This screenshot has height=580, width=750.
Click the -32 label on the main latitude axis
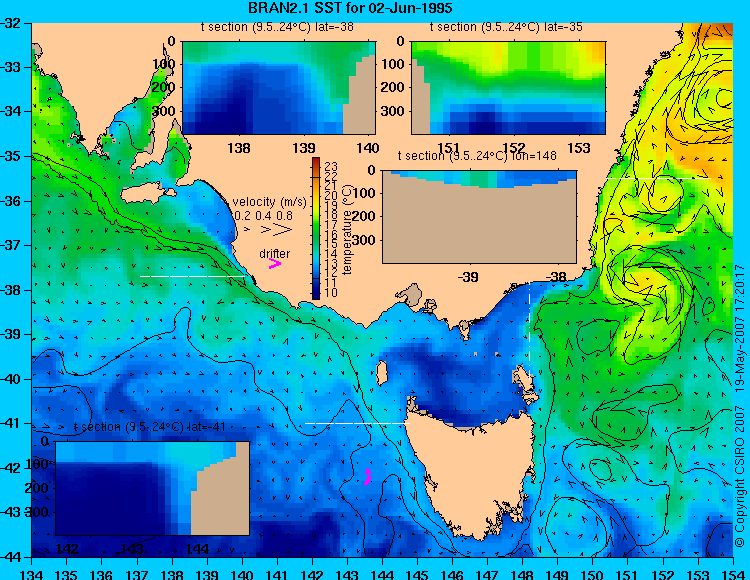point(11,23)
